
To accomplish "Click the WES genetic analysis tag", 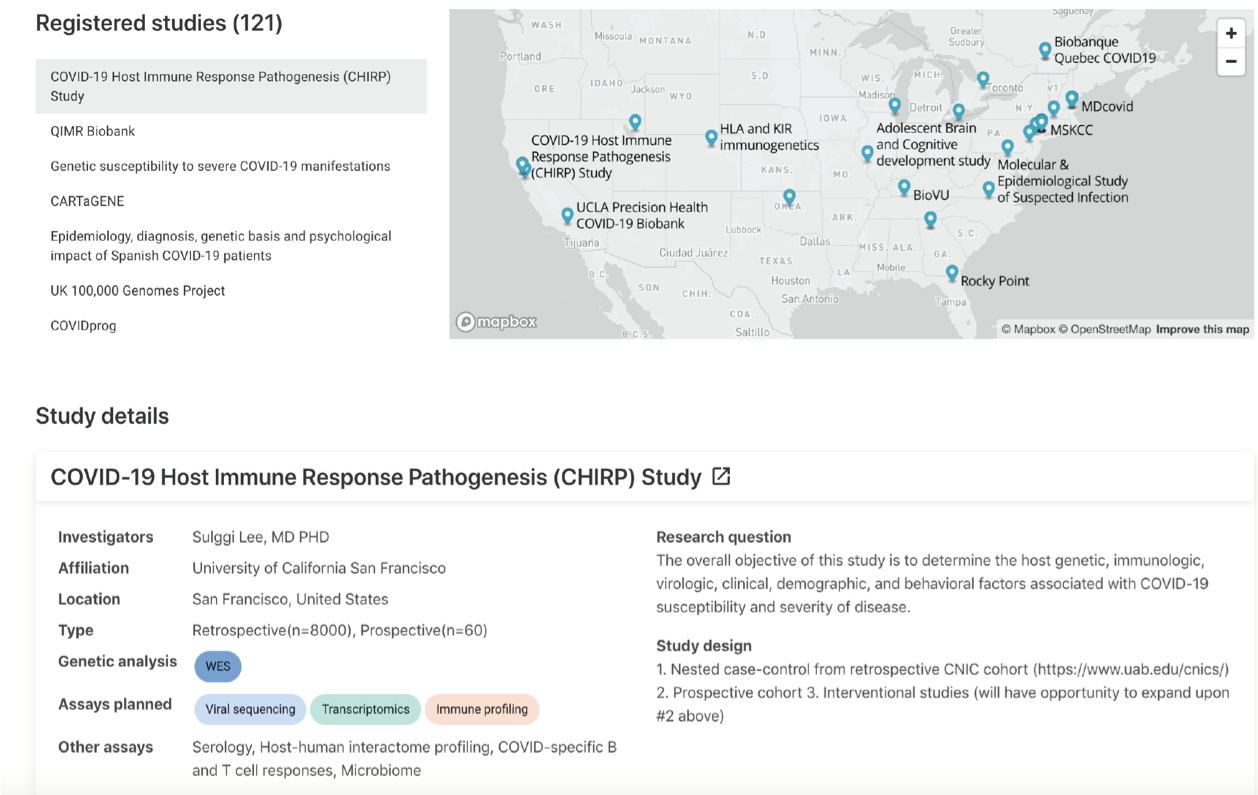I will click(x=218, y=666).
